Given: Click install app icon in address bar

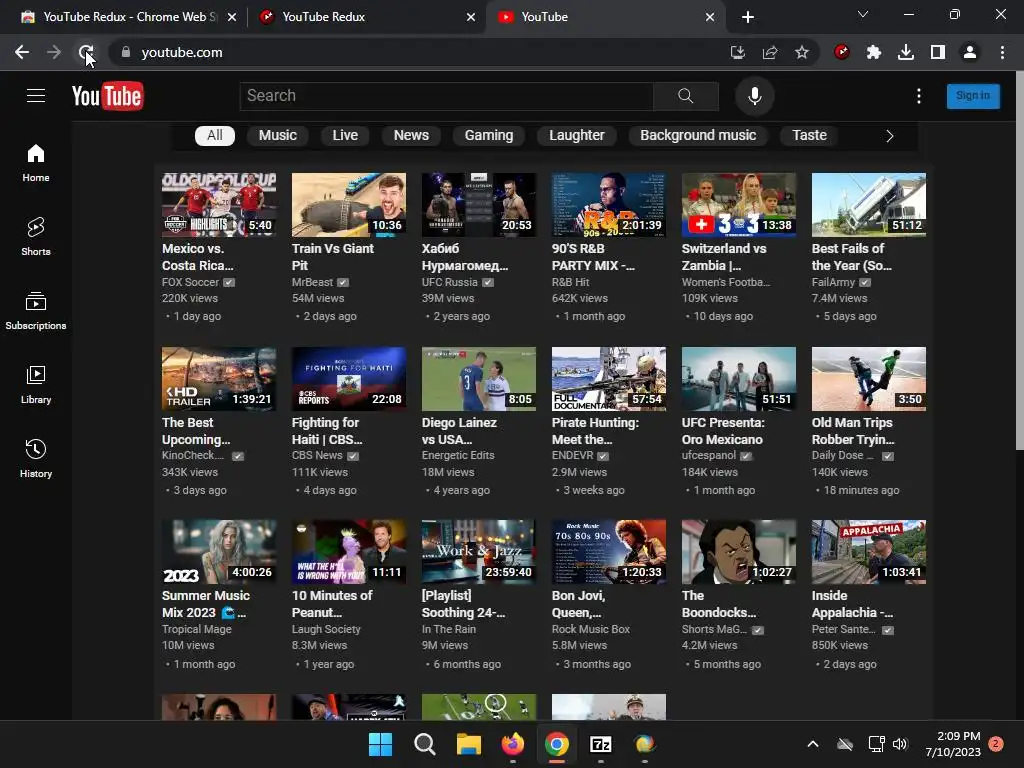Looking at the screenshot, I should point(738,52).
